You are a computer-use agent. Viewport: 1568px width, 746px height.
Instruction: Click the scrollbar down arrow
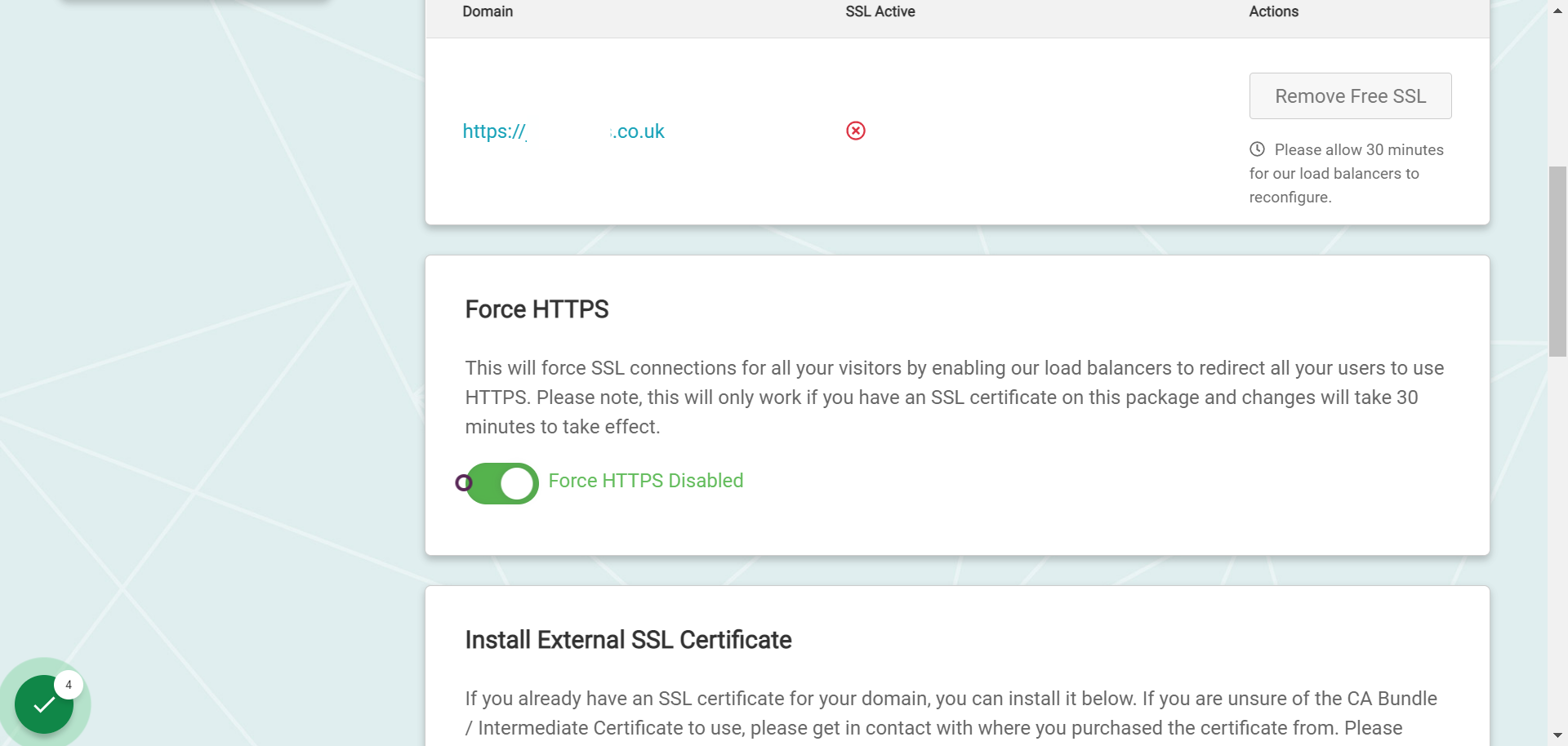[x=1557, y=735]
